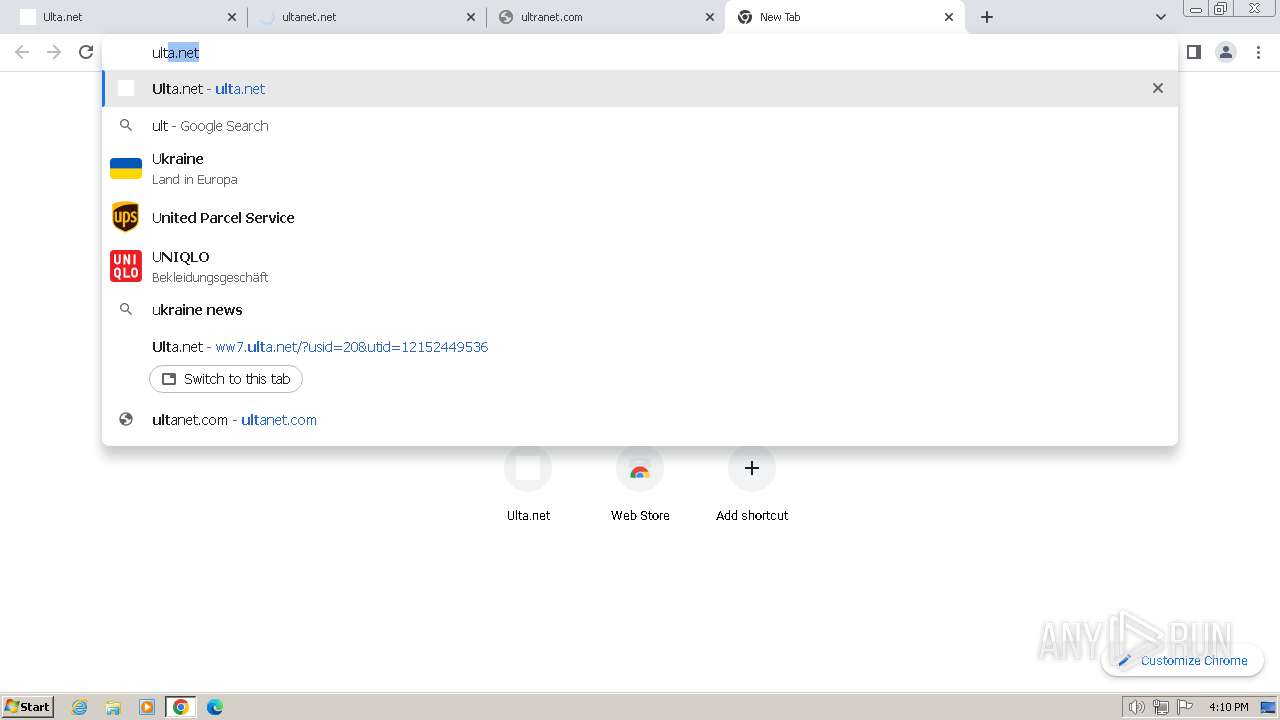The image size is (1280, 720).
Task: Remove the ulta.net suggestion with X
Action: 1158,88
